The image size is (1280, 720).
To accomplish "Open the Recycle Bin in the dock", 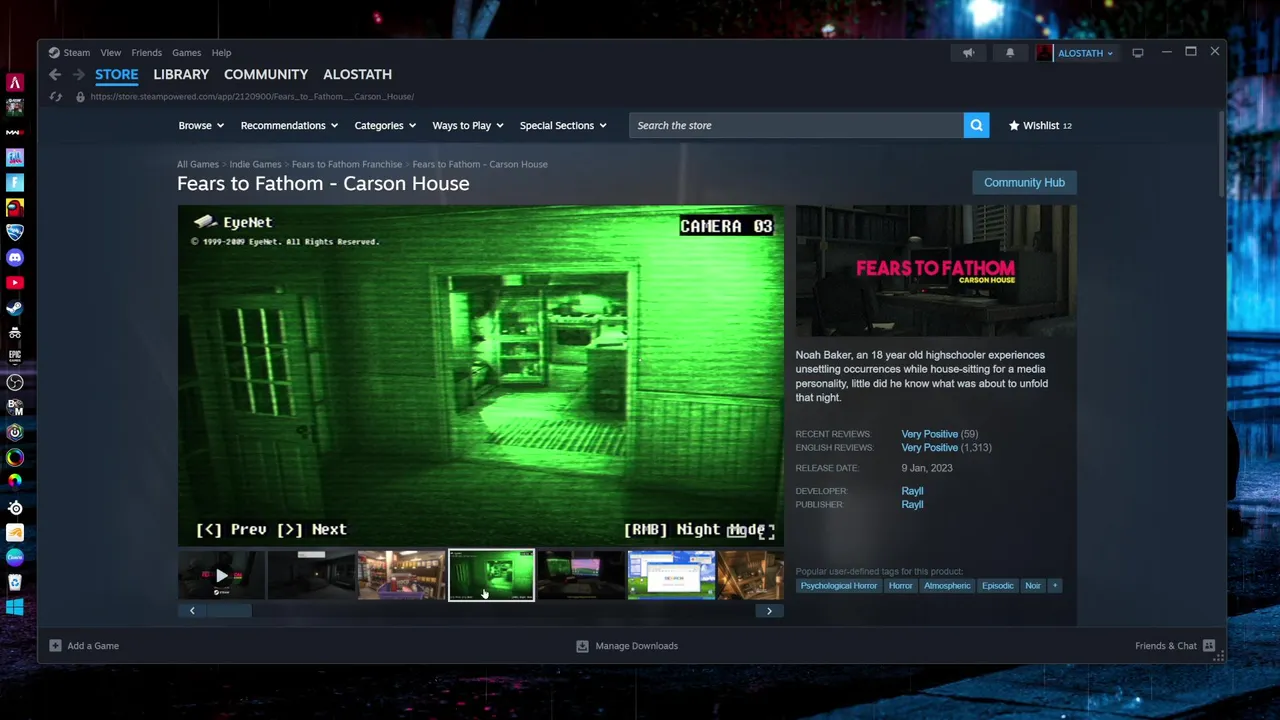I will tap(15, 582).
